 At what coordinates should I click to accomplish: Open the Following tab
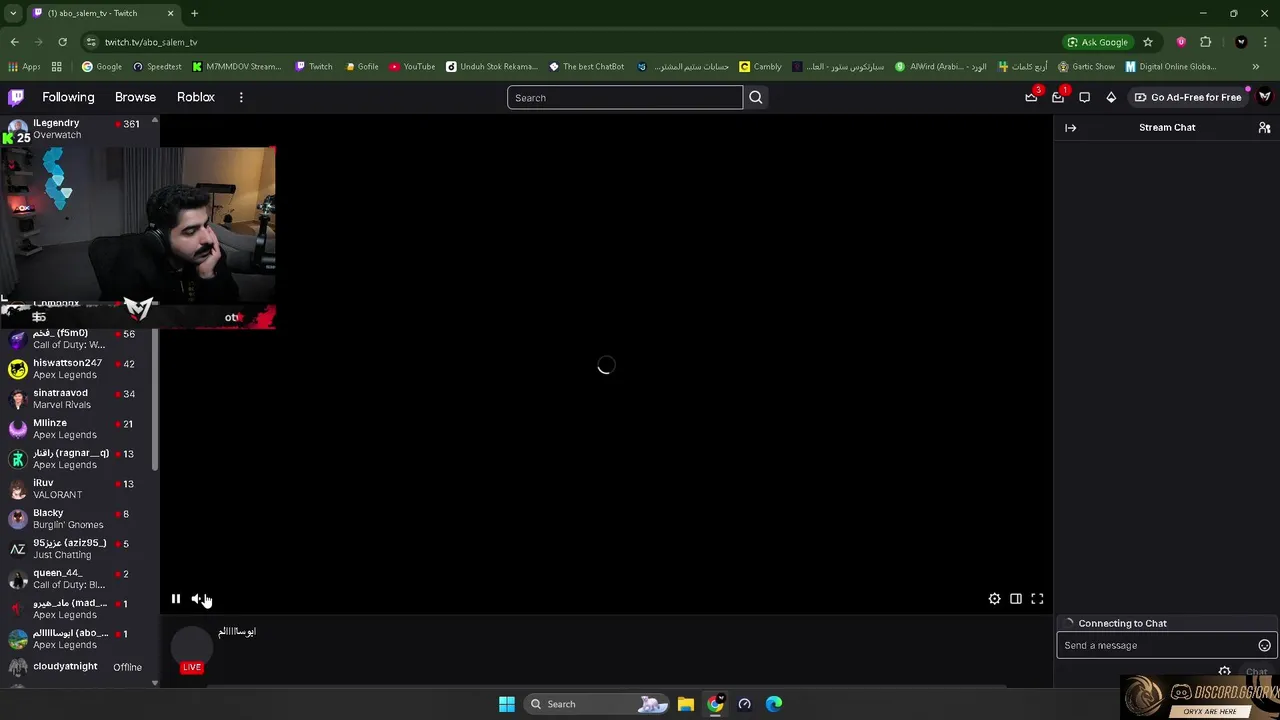[68, 97]
